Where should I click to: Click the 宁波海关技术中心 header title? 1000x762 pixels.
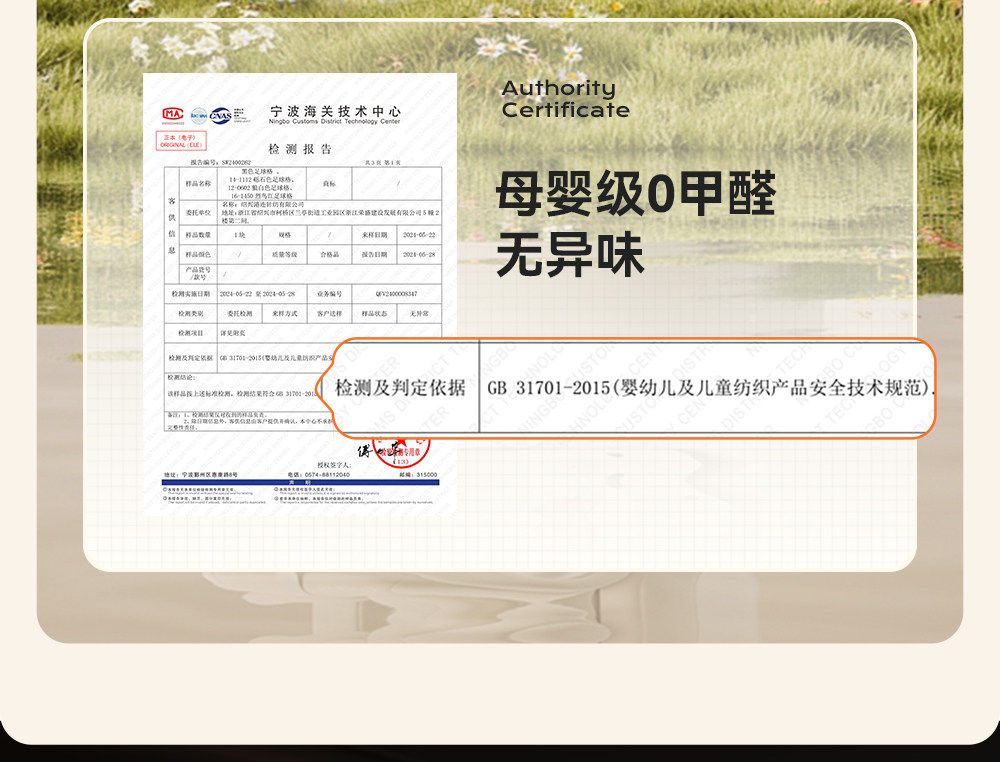[335, 111]
